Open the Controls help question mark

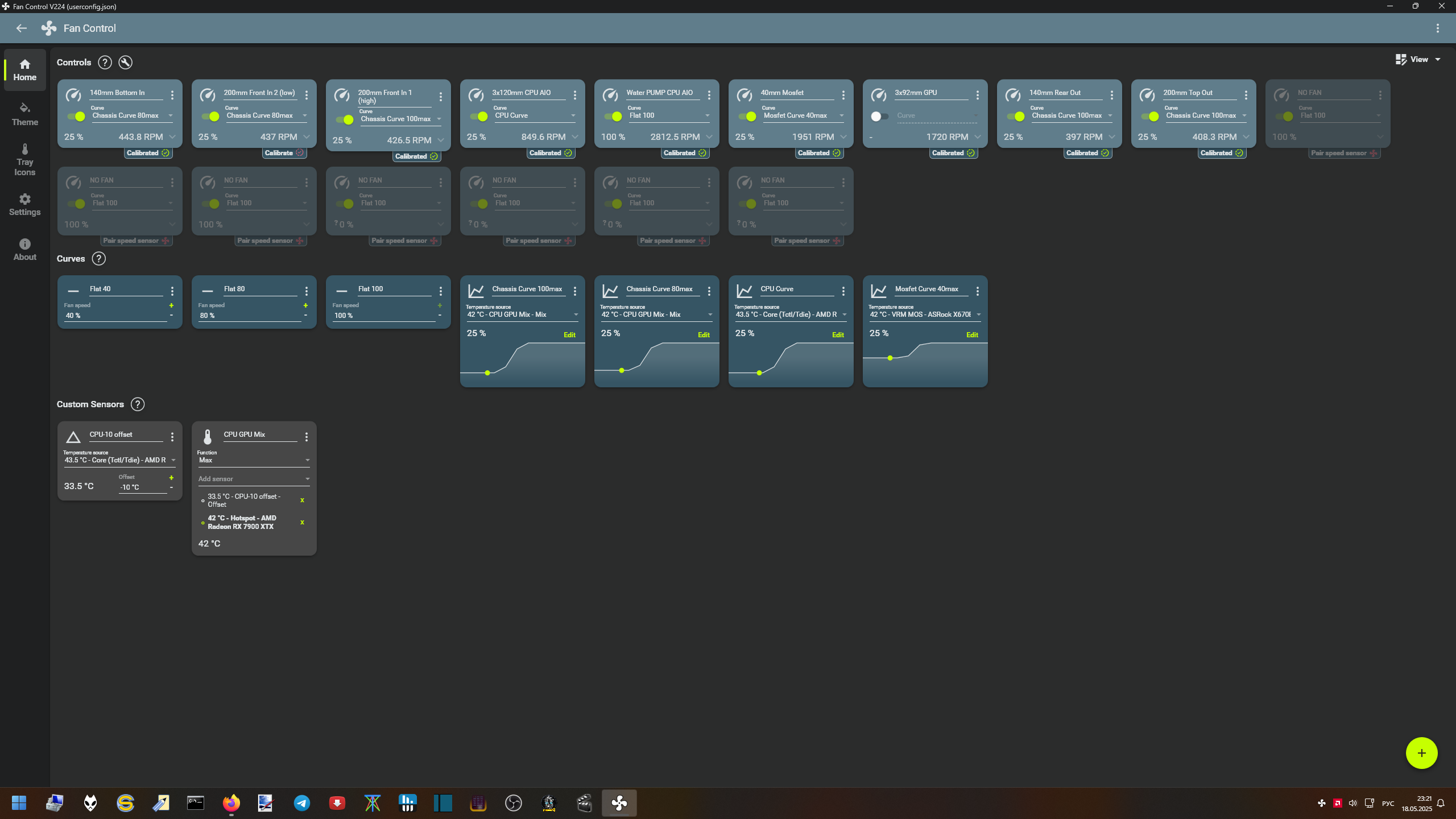tap(105, 63)
